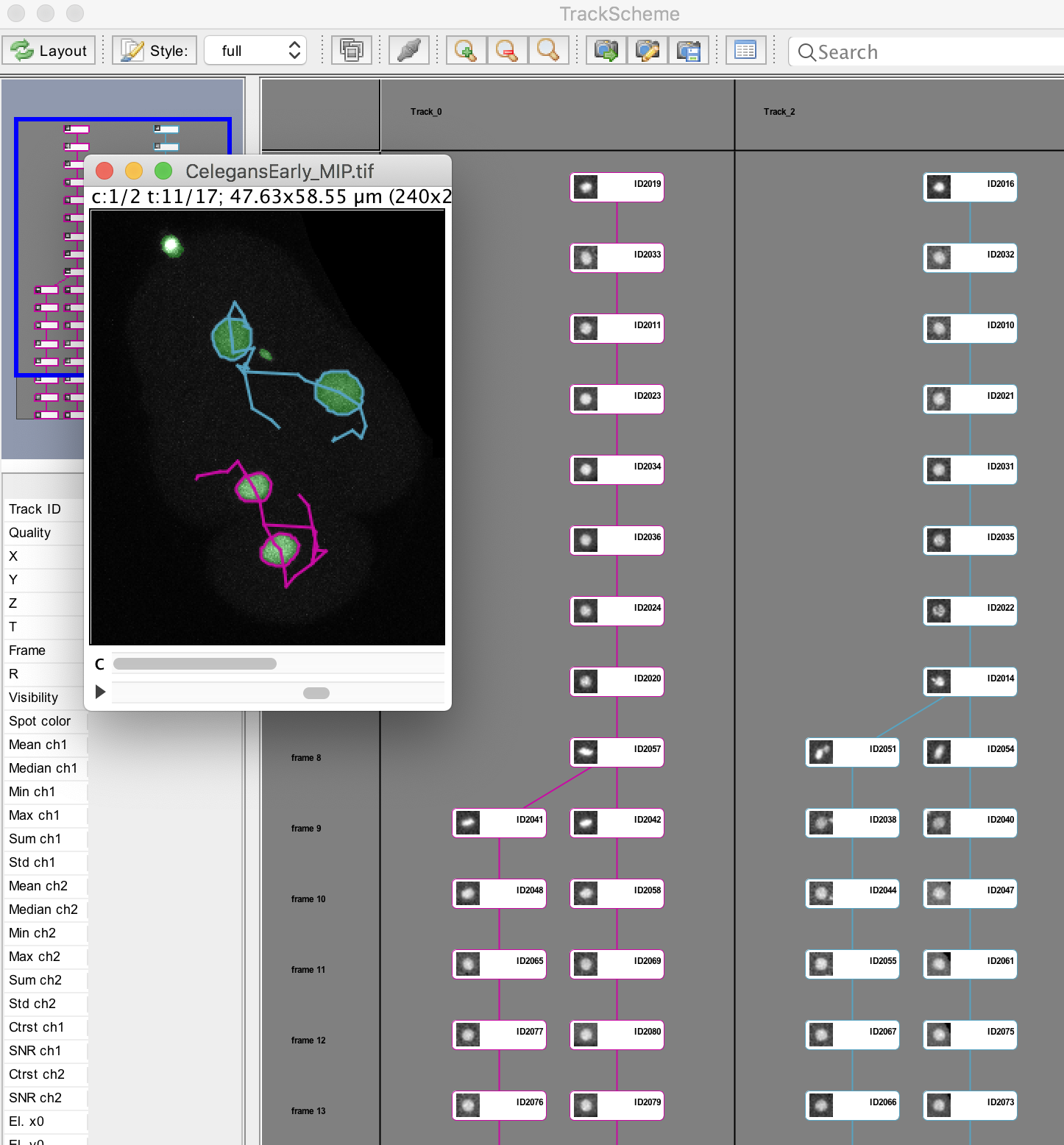
Task: Click the Track_2 column header
Action: [x=779, y=112]
